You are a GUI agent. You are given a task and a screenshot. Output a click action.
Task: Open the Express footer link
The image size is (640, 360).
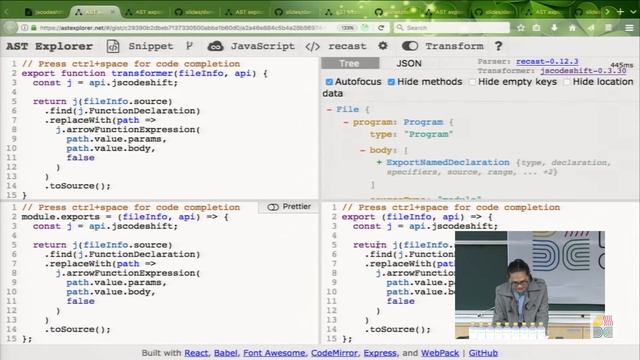[380, 353]
